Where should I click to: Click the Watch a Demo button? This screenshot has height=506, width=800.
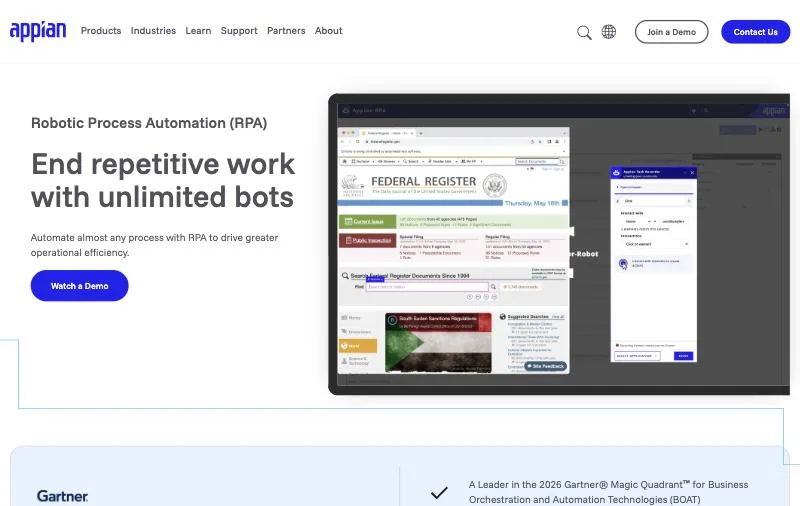click(80, 286)
